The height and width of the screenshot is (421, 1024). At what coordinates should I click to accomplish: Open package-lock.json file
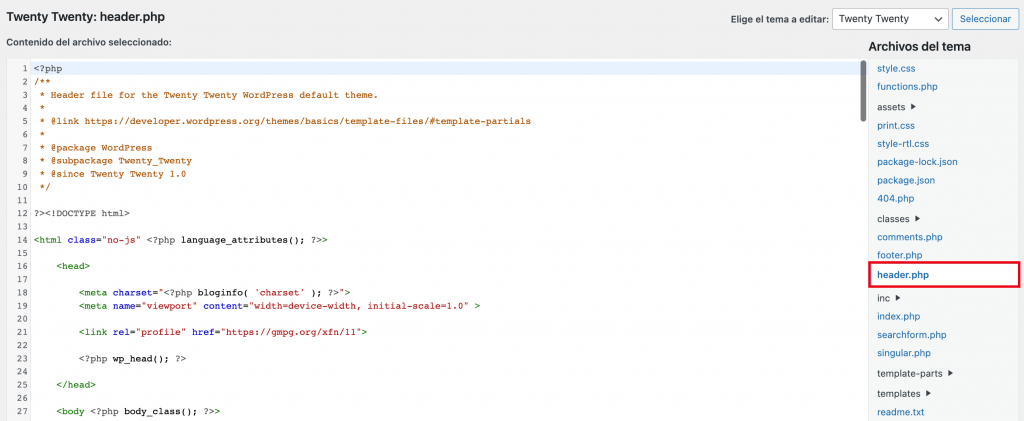tap(917, 162)
